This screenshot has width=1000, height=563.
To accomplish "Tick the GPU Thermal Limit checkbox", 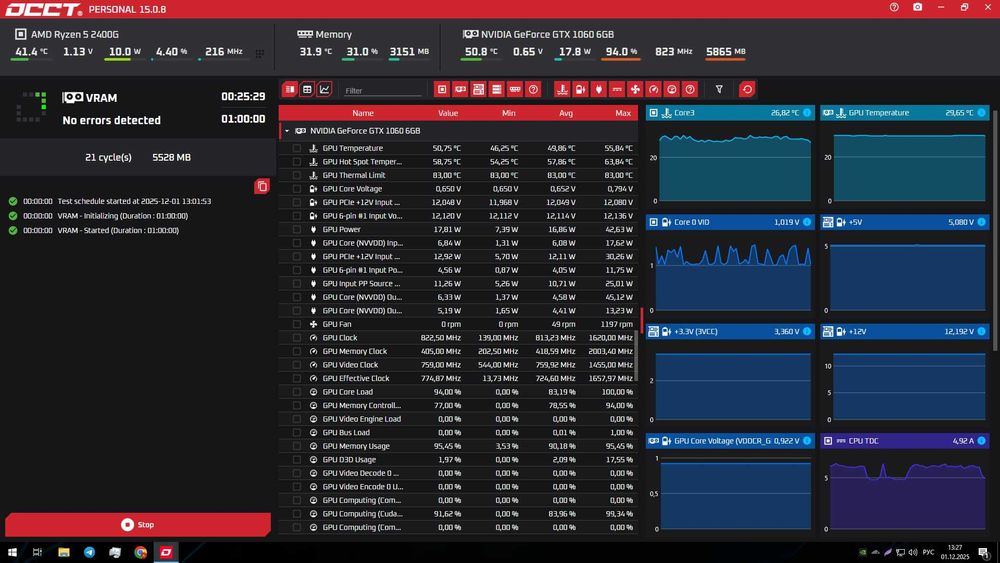I will coord(297,175).
